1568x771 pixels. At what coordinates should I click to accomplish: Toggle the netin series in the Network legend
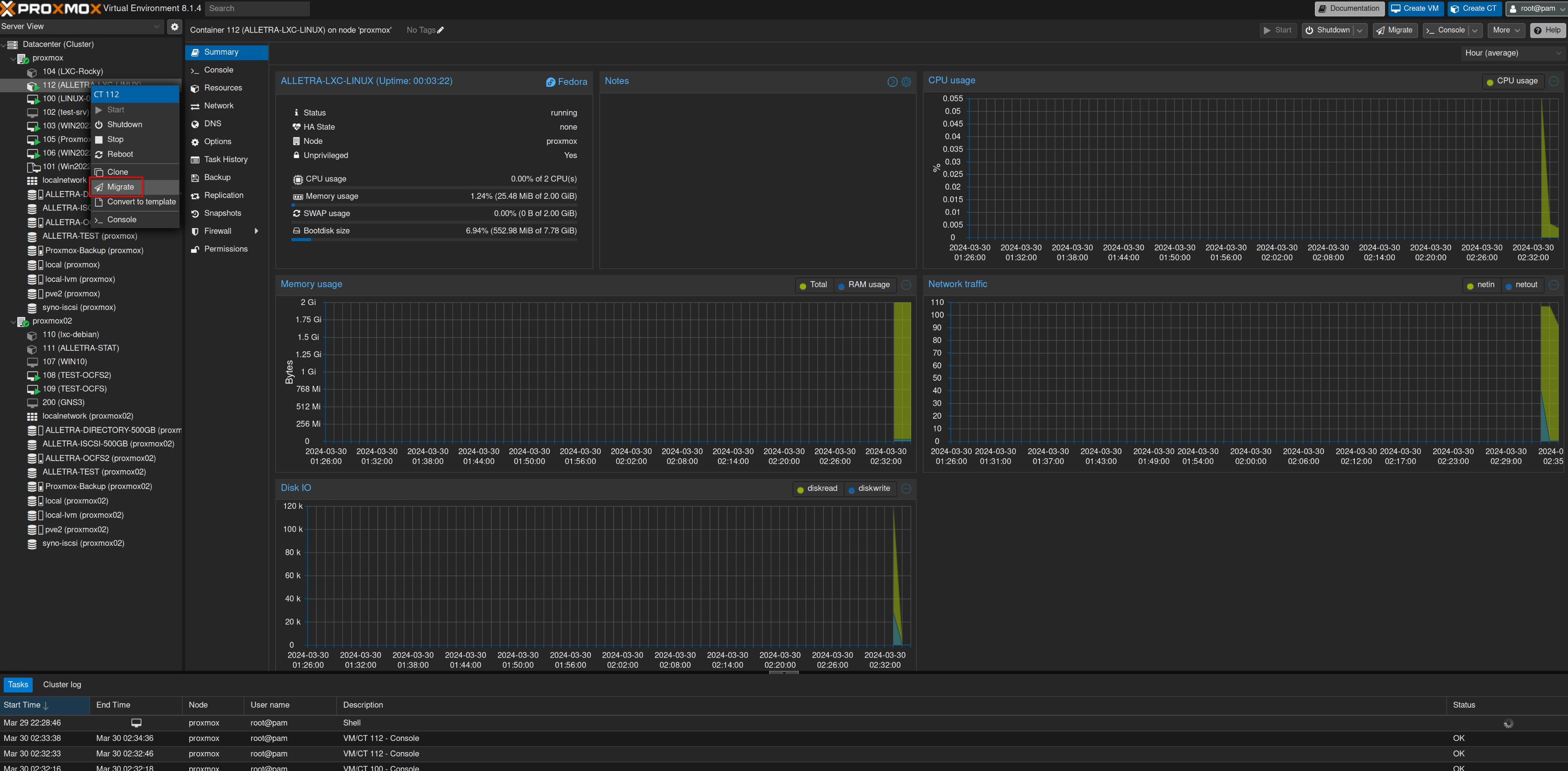[x=1481, y=285]
